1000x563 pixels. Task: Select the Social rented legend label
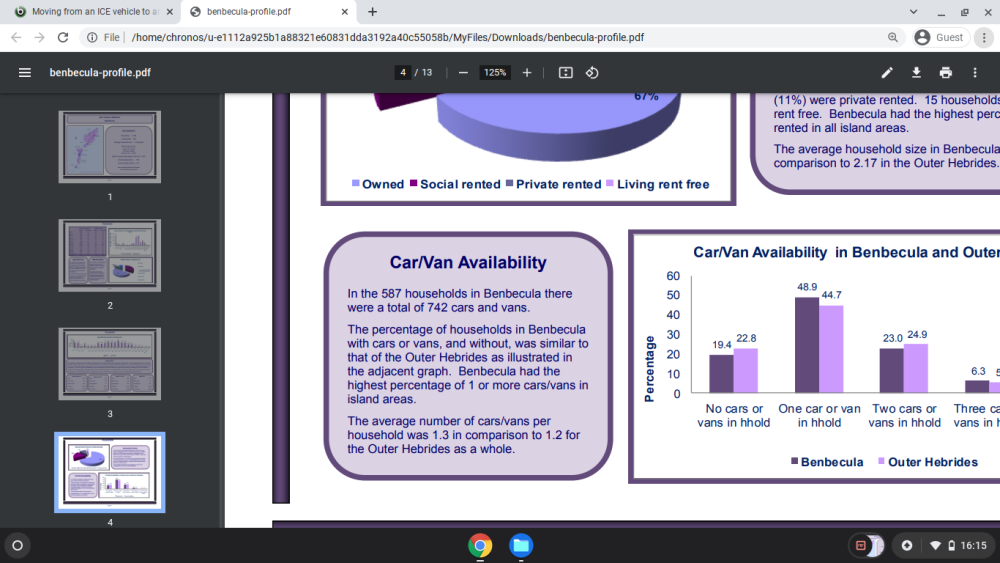point(460,184)
